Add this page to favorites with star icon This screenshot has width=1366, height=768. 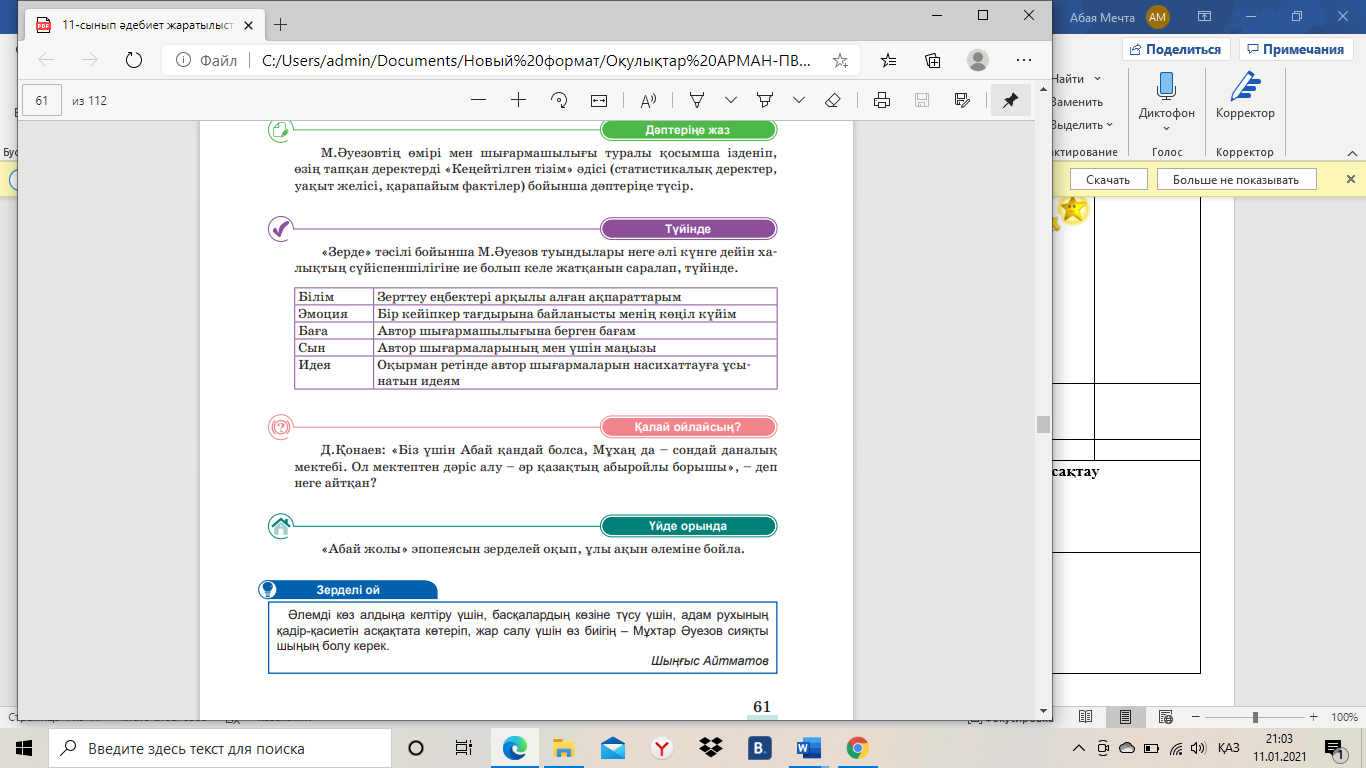(840, 60)
